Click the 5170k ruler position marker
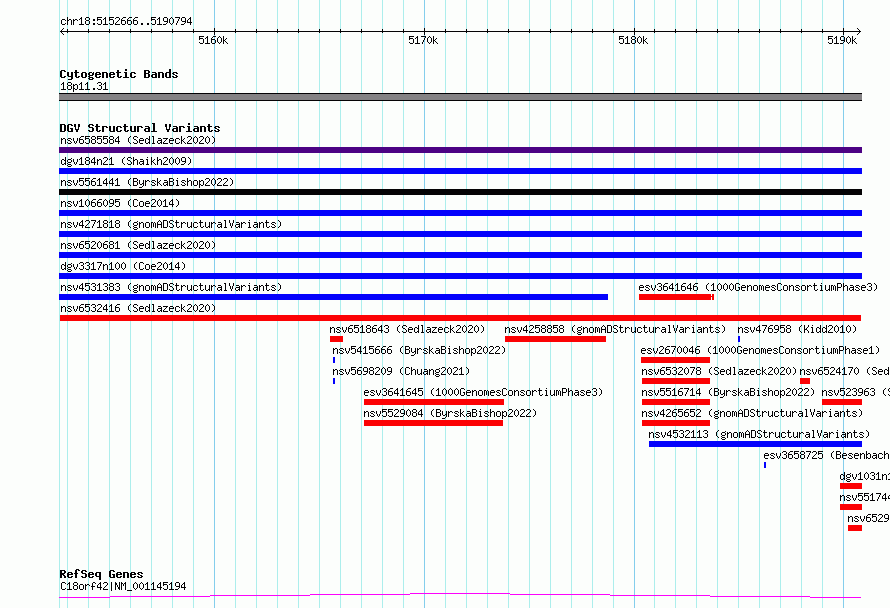 pos(423,40)
